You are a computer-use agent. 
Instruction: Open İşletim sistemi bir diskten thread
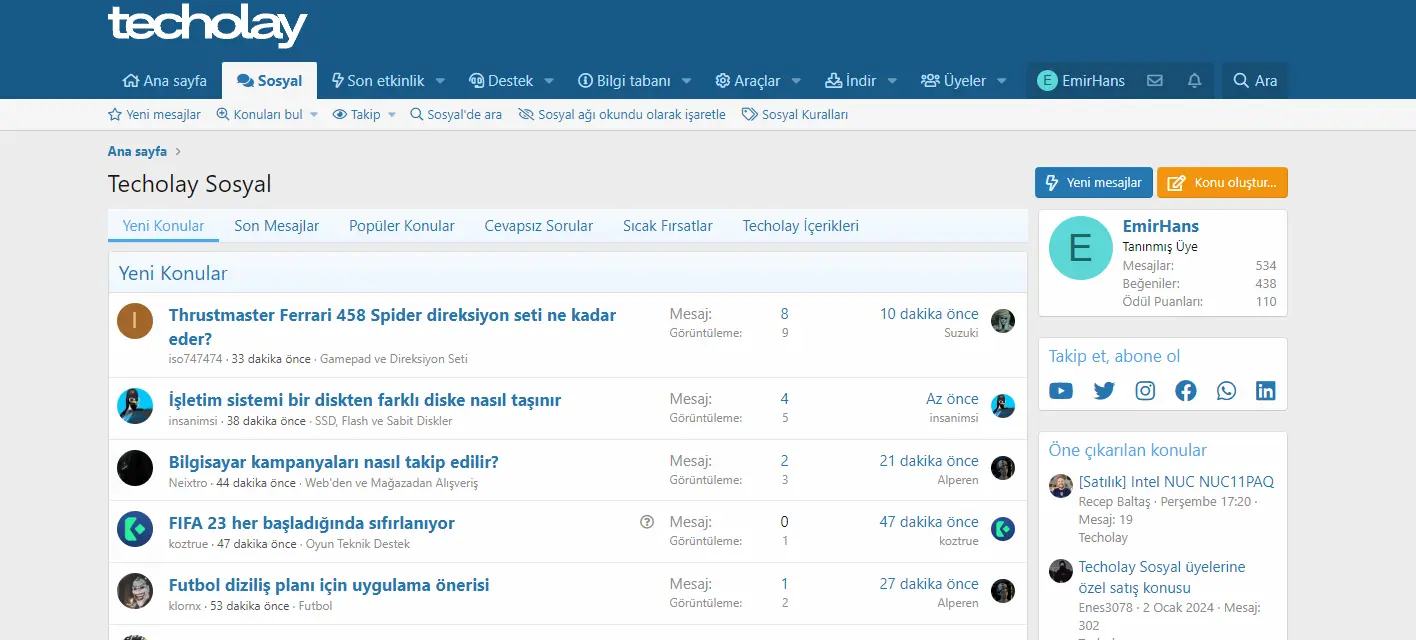tap(365, 400)
